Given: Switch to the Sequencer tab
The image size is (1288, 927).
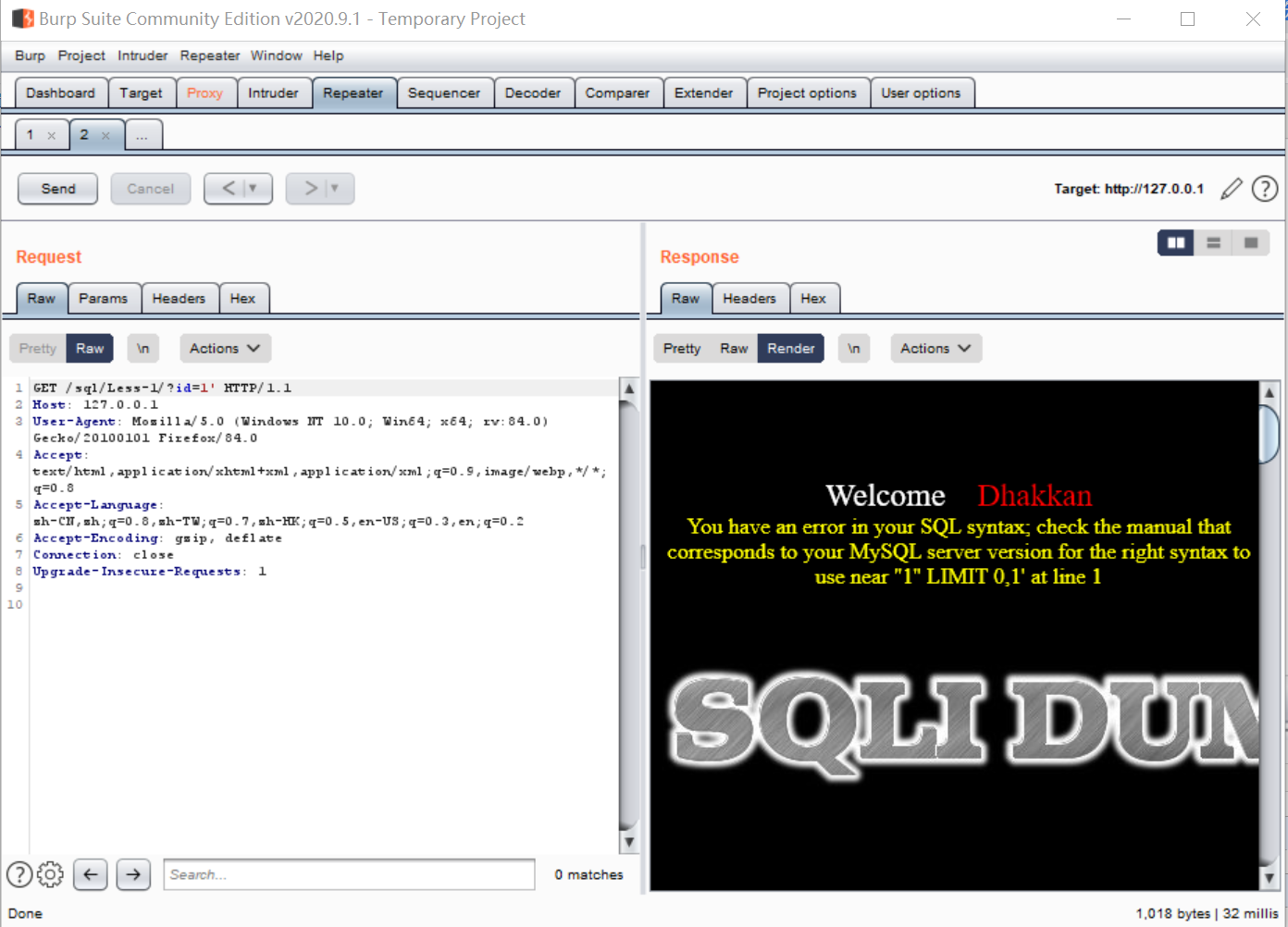Looking at the screenshot, I should click(444, 93).
